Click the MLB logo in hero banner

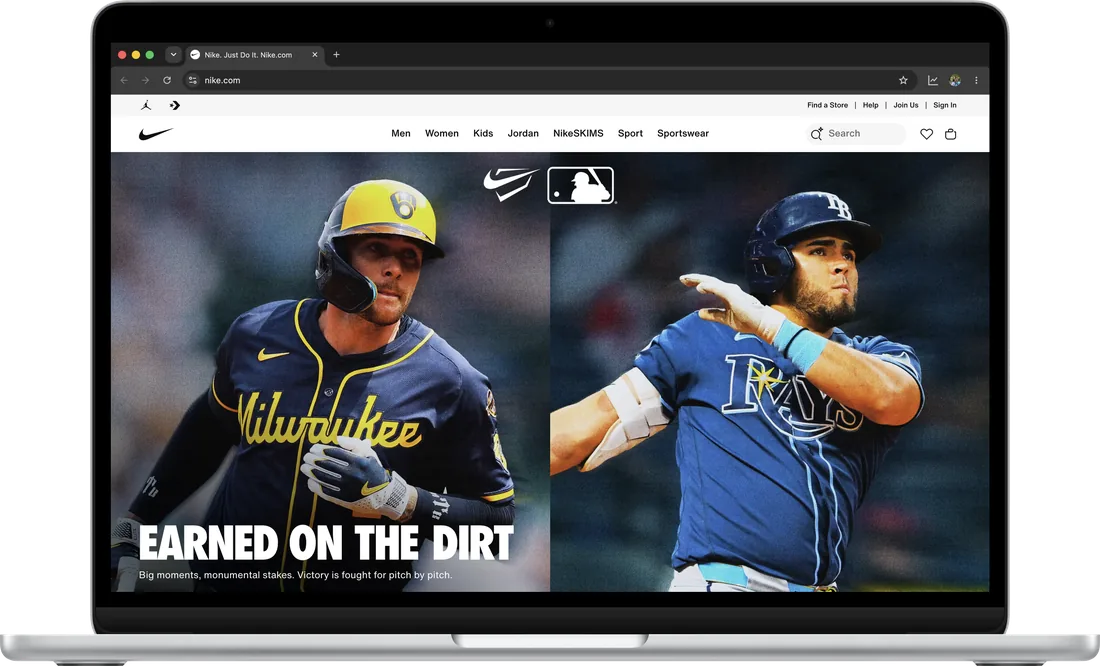(x=581, y=185)
